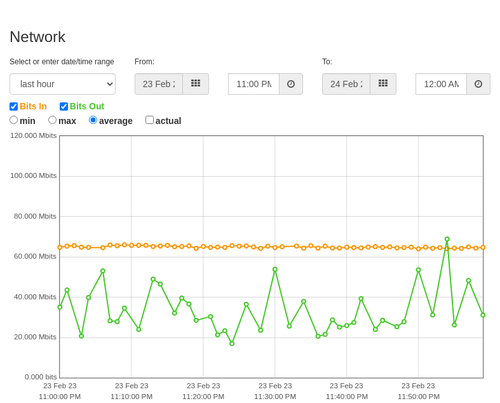Open the To time clock picker icon
This screenshot has height=403, width=500.
(x=478, y=84)
